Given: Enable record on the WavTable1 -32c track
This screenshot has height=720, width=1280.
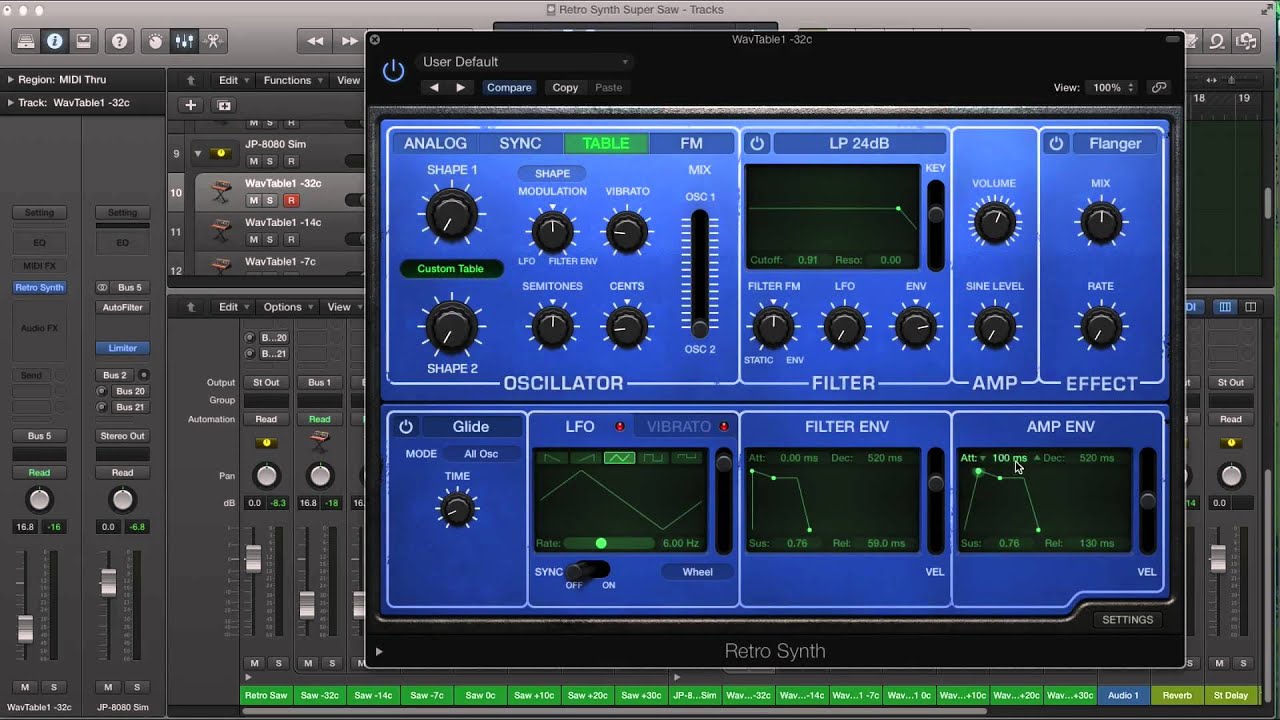Looking at the screenshot, I should coord(291,200).
